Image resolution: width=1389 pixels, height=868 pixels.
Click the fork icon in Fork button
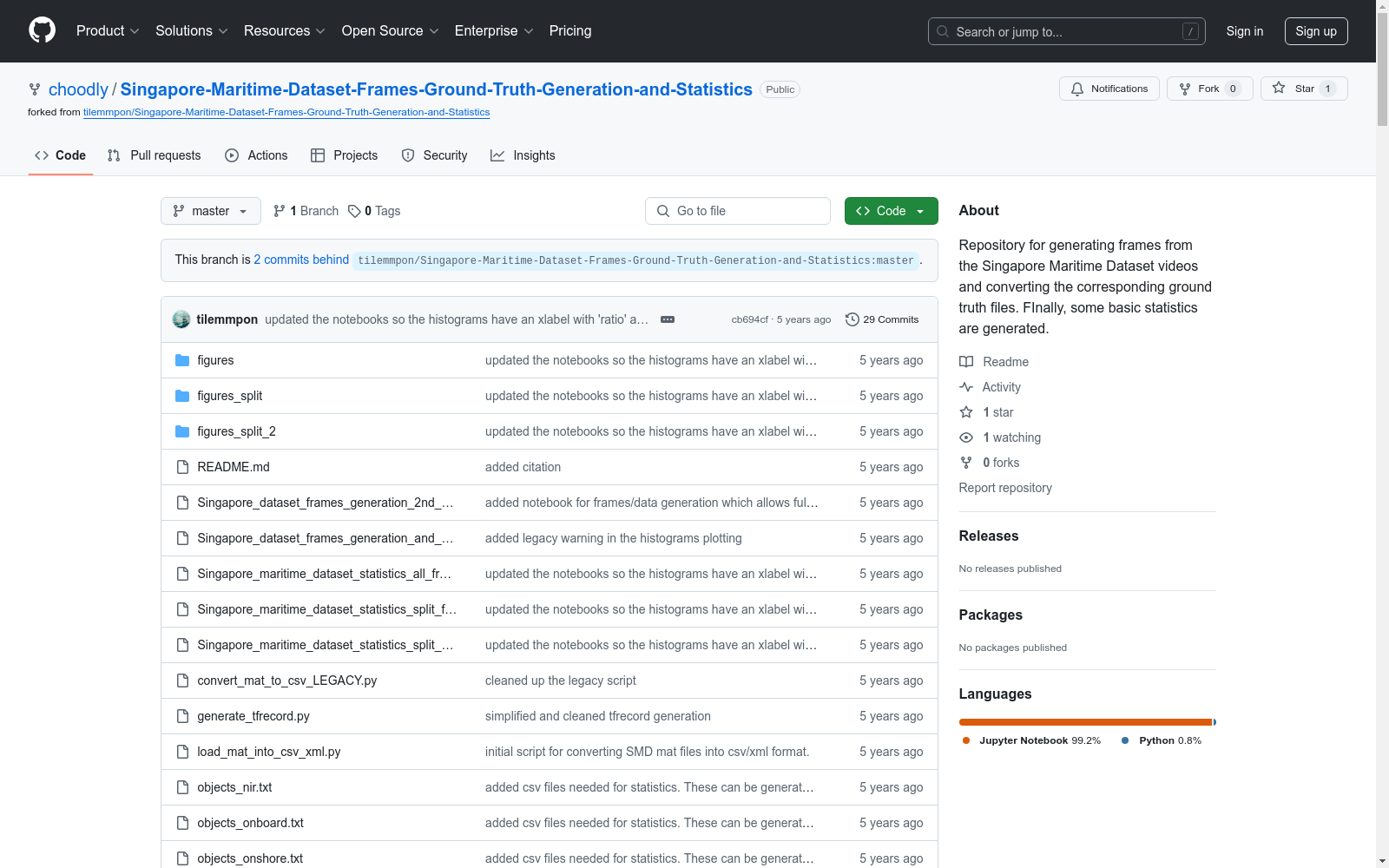(1185, 89)
